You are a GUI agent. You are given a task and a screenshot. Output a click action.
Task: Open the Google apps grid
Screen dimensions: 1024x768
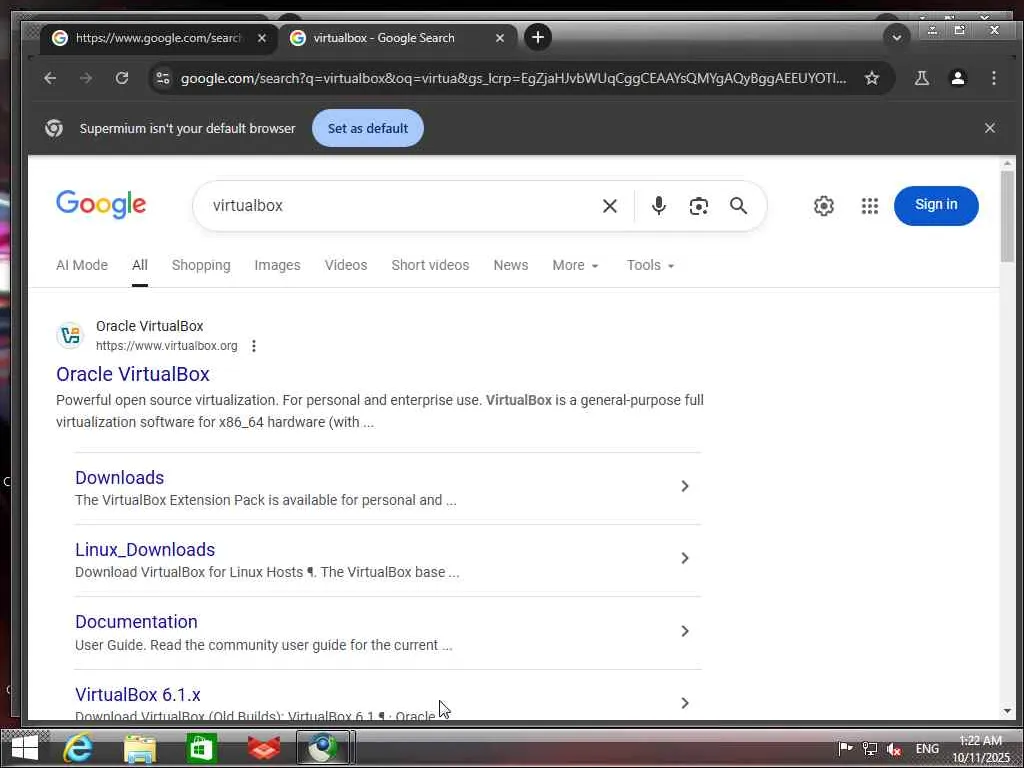click(870, 206)
